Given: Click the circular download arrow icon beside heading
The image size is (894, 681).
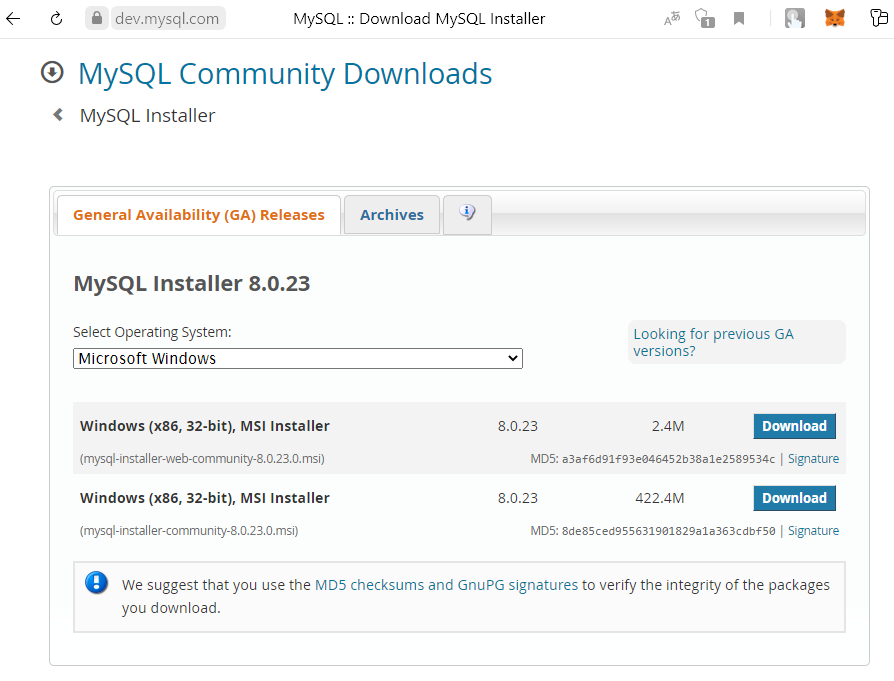Looking at the screenshot, I should (x=52, y=72).
